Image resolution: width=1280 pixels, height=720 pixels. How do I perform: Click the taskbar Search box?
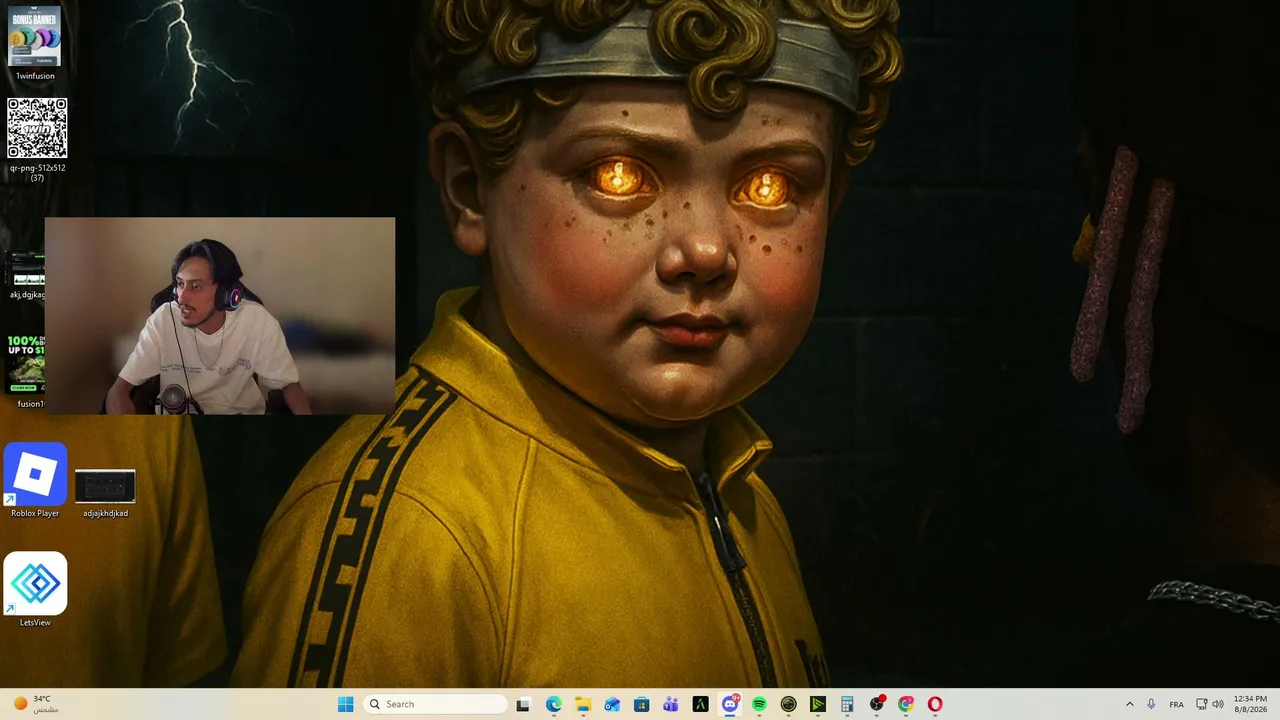tap(435, 704)
